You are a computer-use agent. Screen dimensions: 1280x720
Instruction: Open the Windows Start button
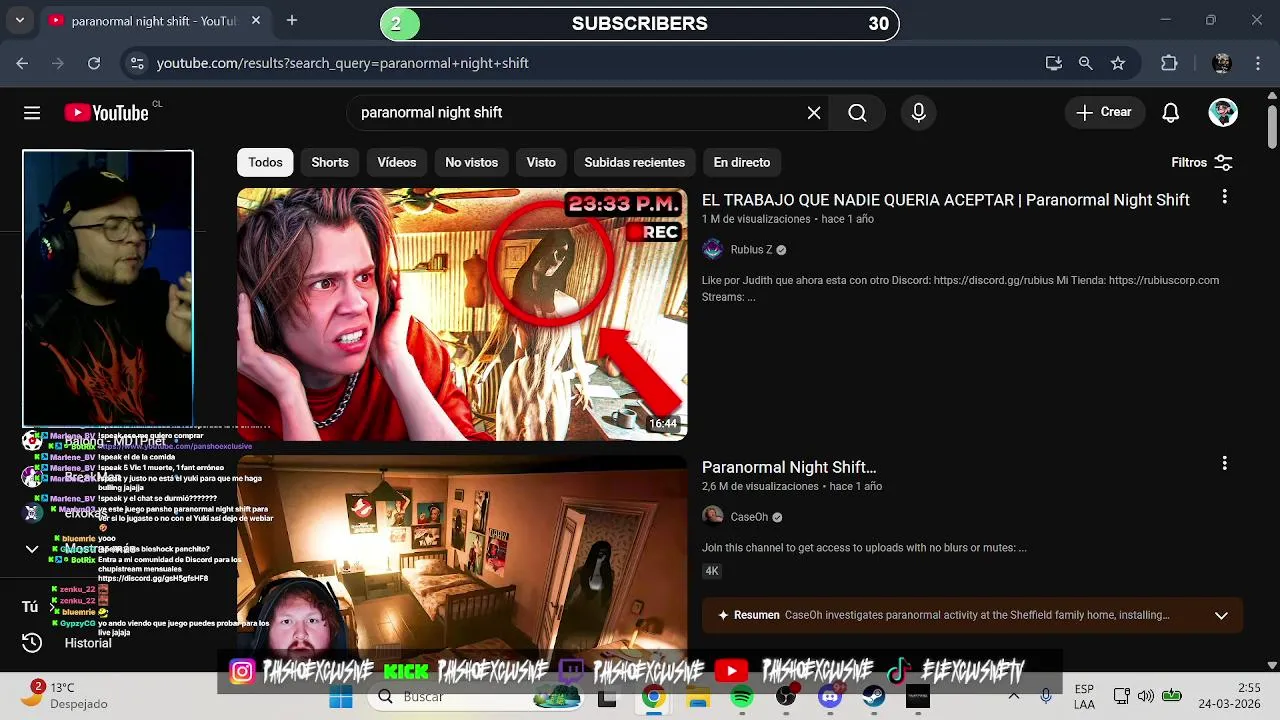click(341, 697)
